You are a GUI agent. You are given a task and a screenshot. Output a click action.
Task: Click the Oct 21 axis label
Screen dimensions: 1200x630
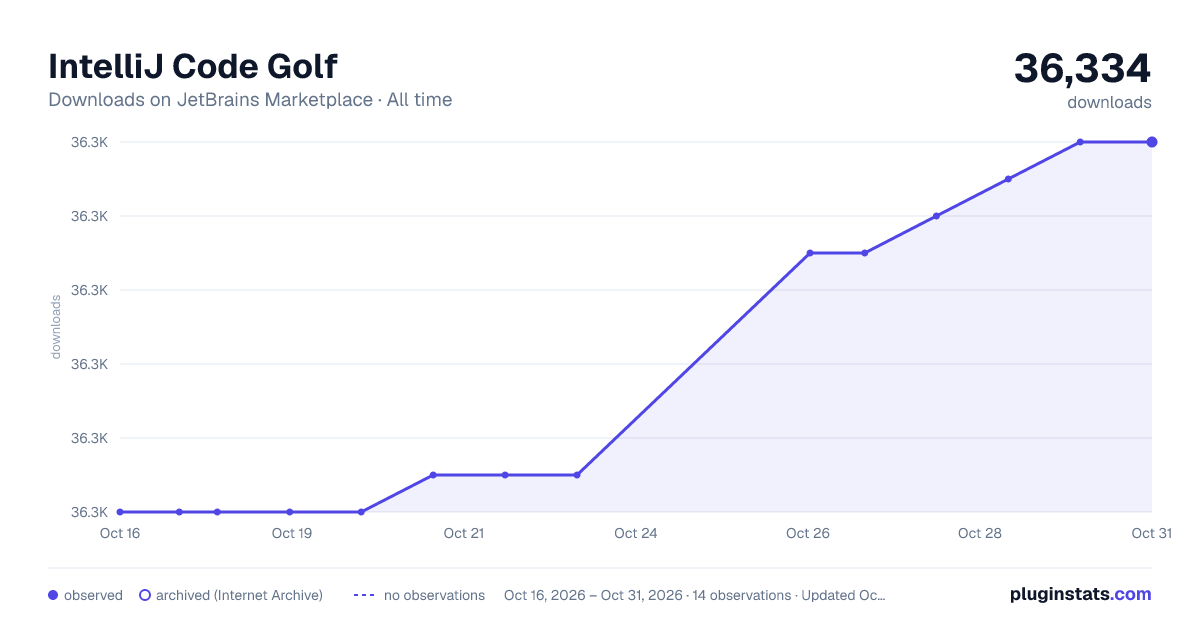[x=464, y=533]
